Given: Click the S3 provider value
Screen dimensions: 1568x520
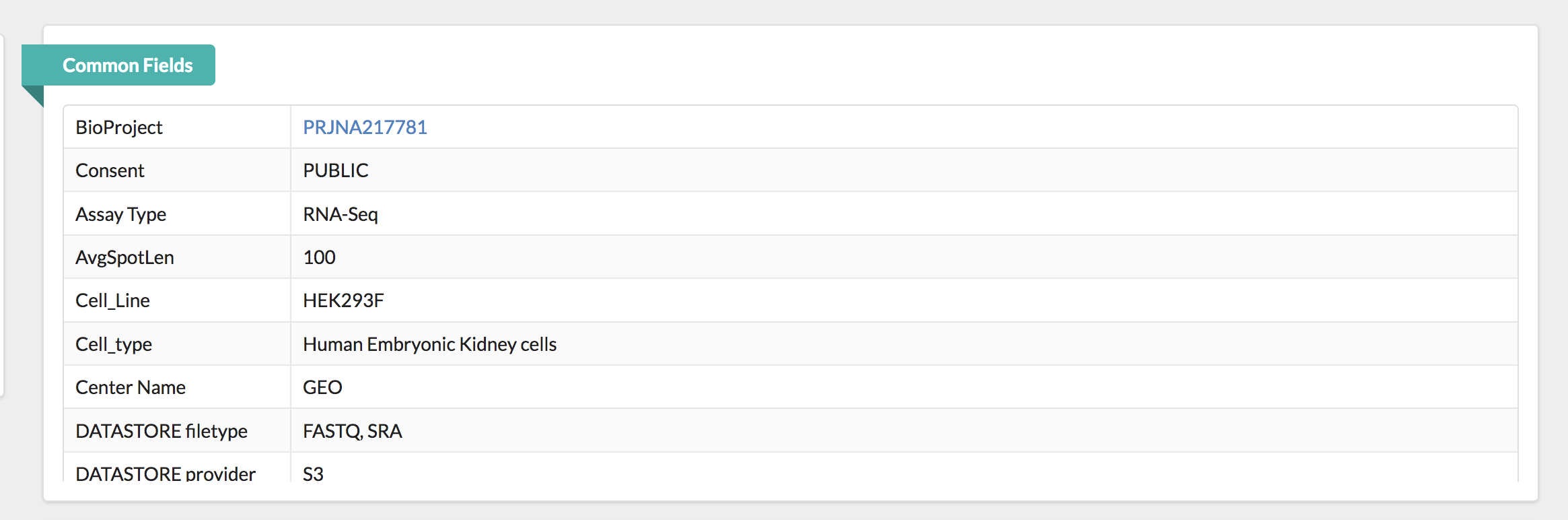Looking at the screenshot, I should (x=313, y=474).
